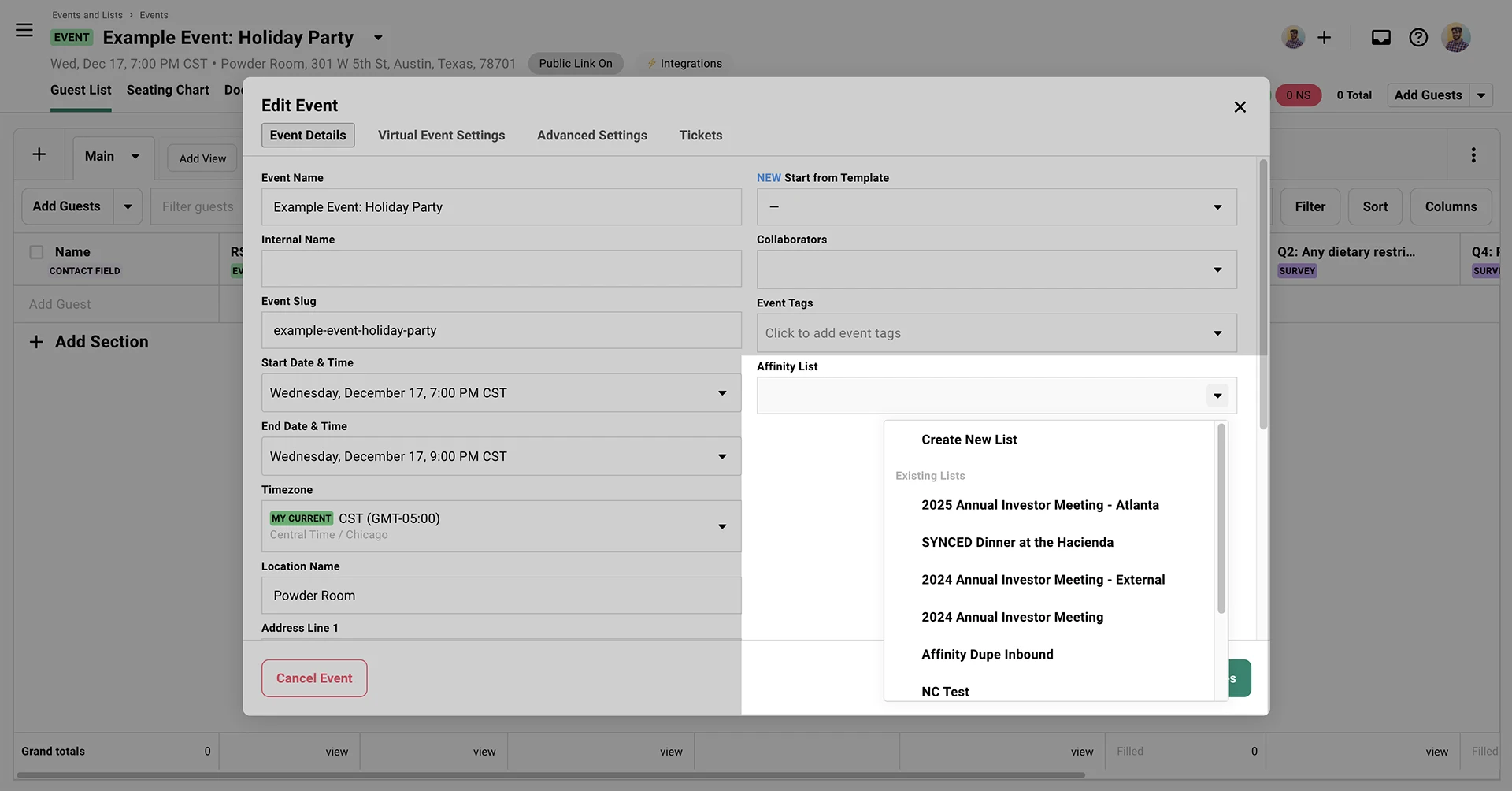Click the collaborator avatar in the header
1512x791 pixels.
tap(1293, 37)
